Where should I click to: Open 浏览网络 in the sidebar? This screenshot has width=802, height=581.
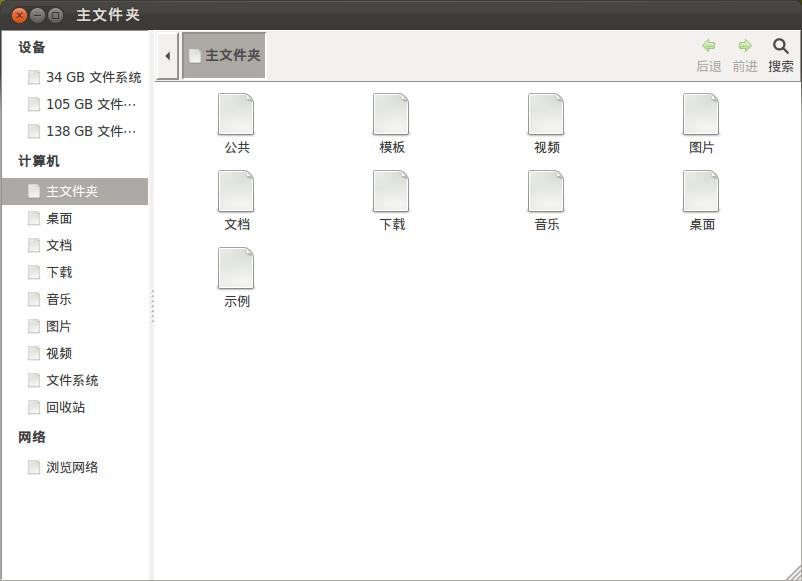[x=75, y=467]
